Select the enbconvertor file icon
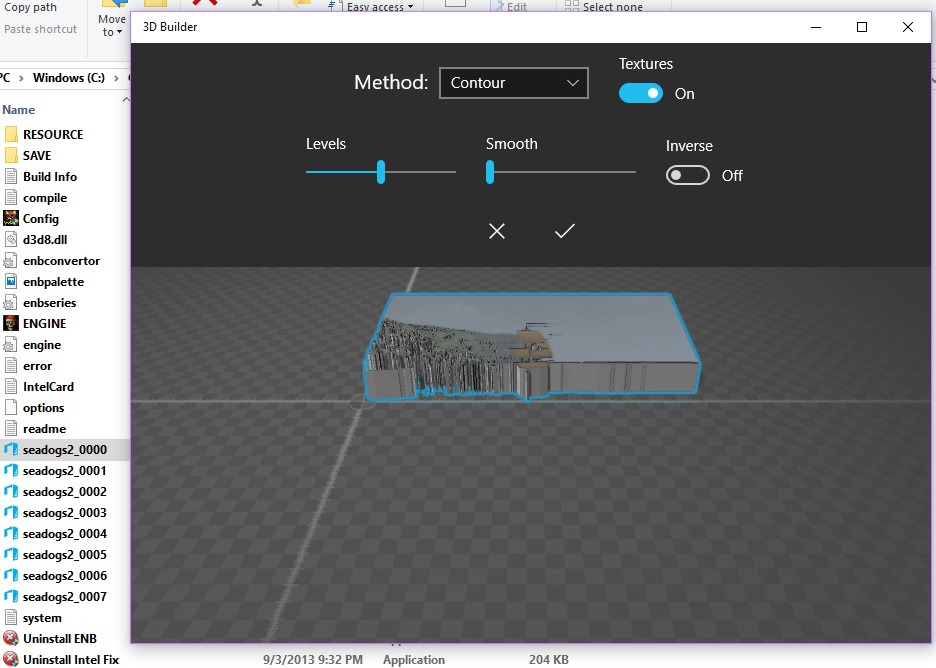936x668 pixels. tap(10, 261)
